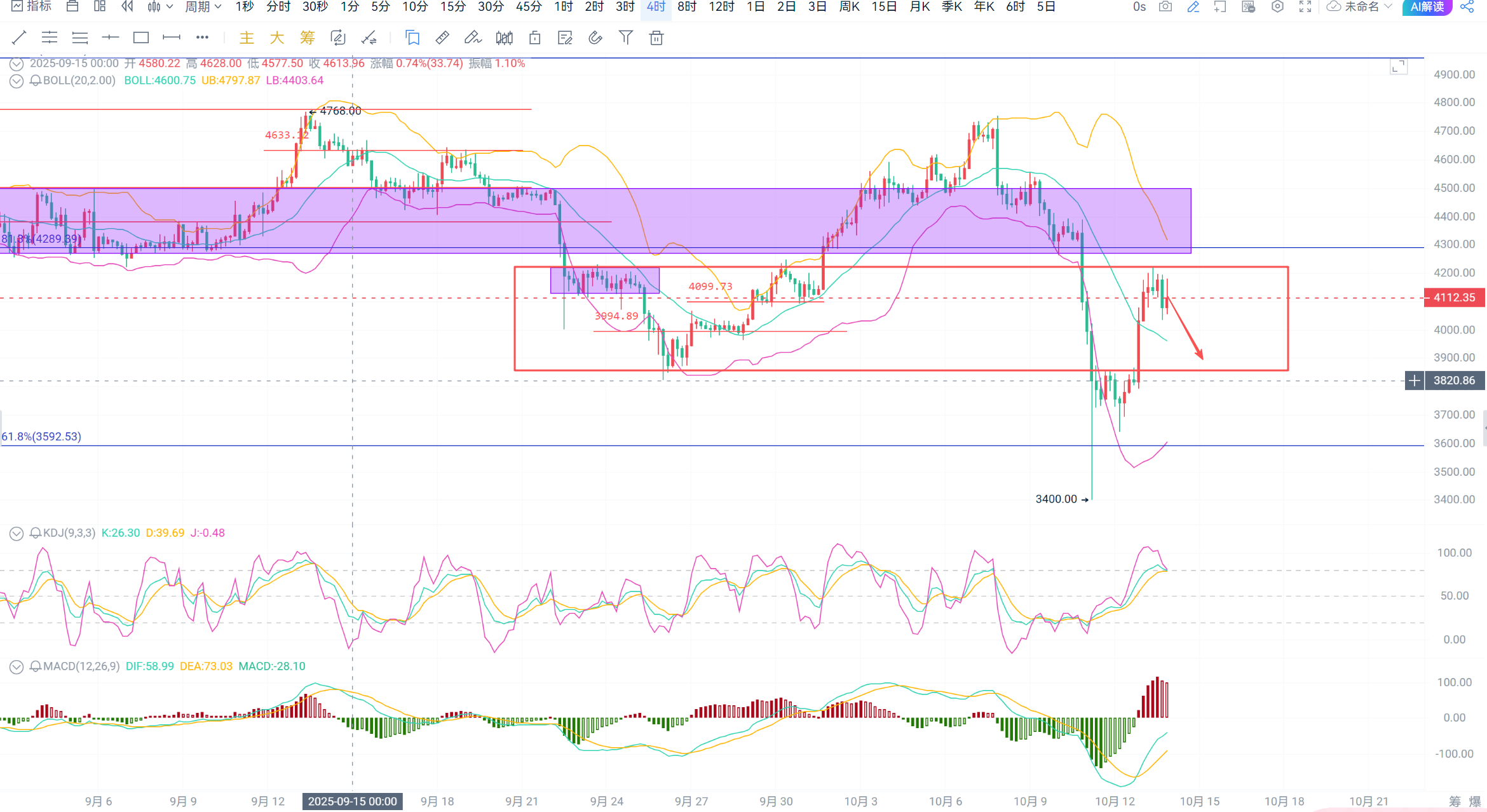The height and width of the screenshot is (812, 1487).
Task: Take a chart screenshot with camera icon
Action: 1165,7
